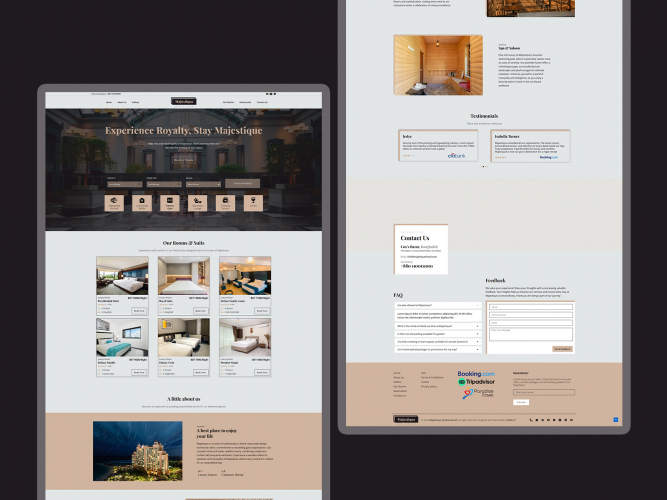
Task: Expand the on-site parking FAQ question
Action: tap(438, 334)
